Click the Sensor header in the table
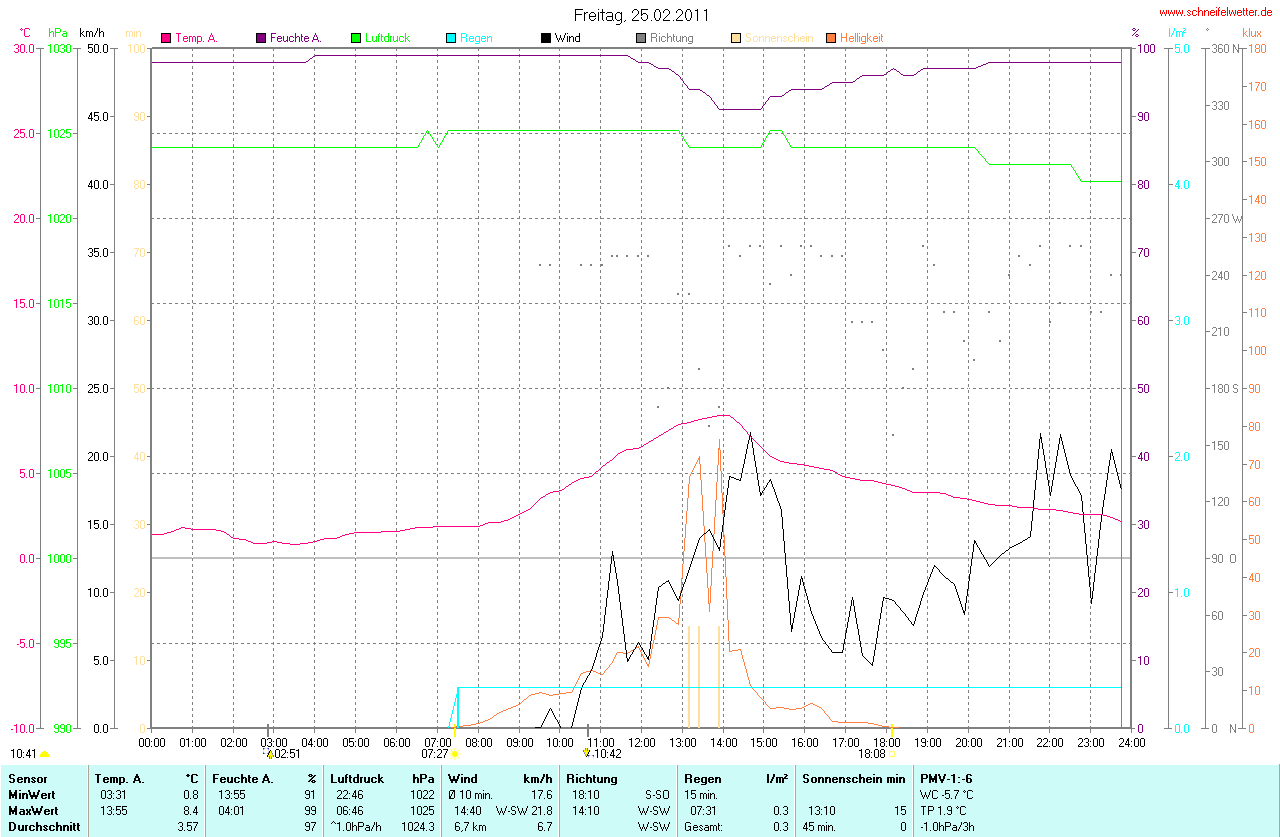Screen dimensions: 1280x837 (x=26, y=778)
